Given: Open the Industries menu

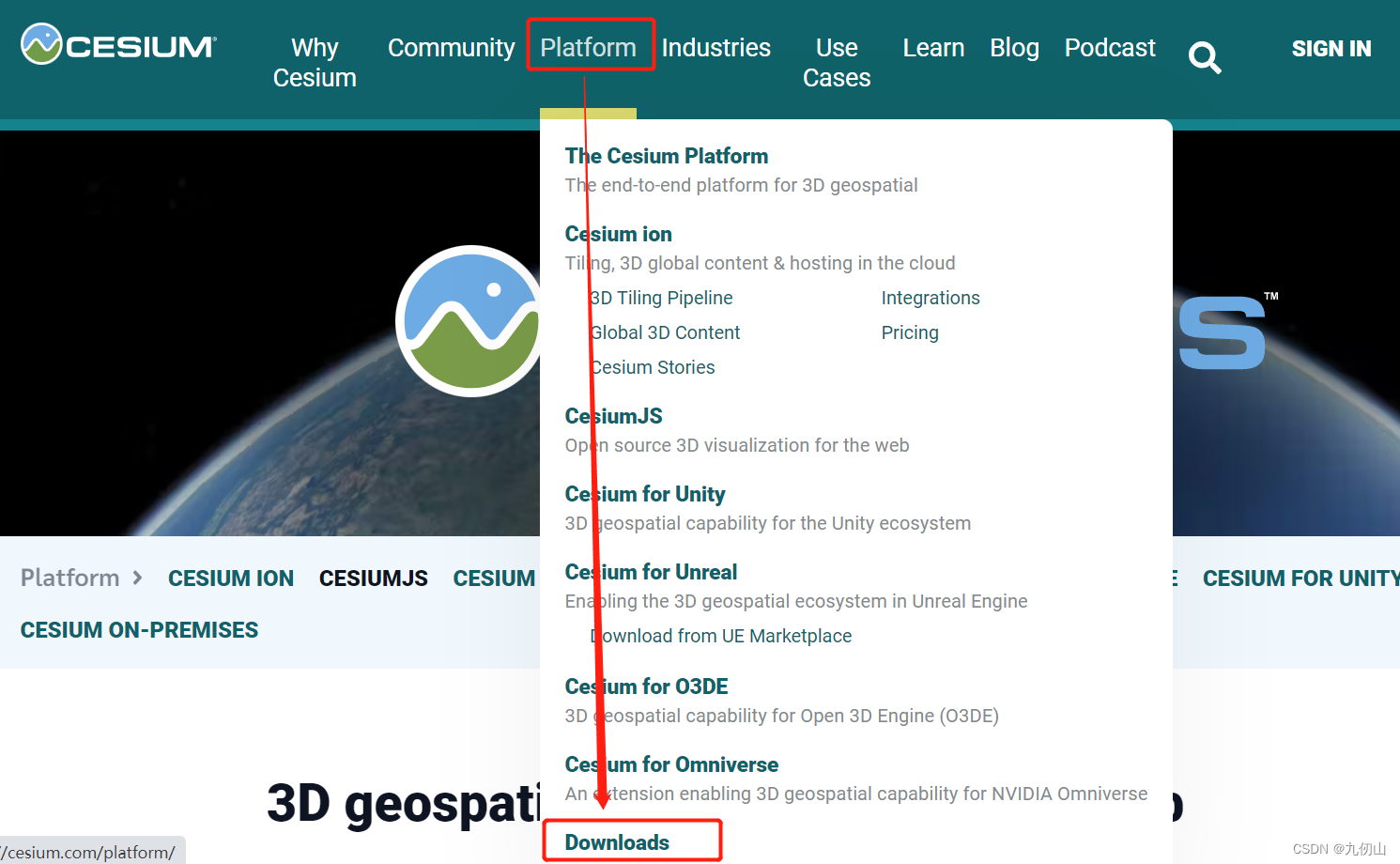Looking at the screenshot, I should (x=716, y=47).
